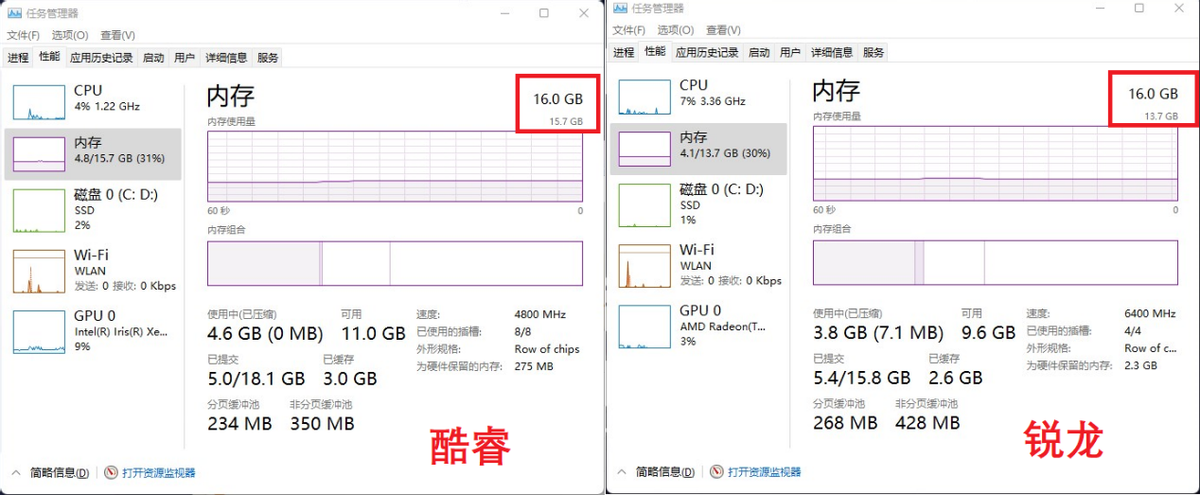Switch to 应用历史记录 tab in right window
Viewport: 1200px width, 495px height.
pos(706,53)
